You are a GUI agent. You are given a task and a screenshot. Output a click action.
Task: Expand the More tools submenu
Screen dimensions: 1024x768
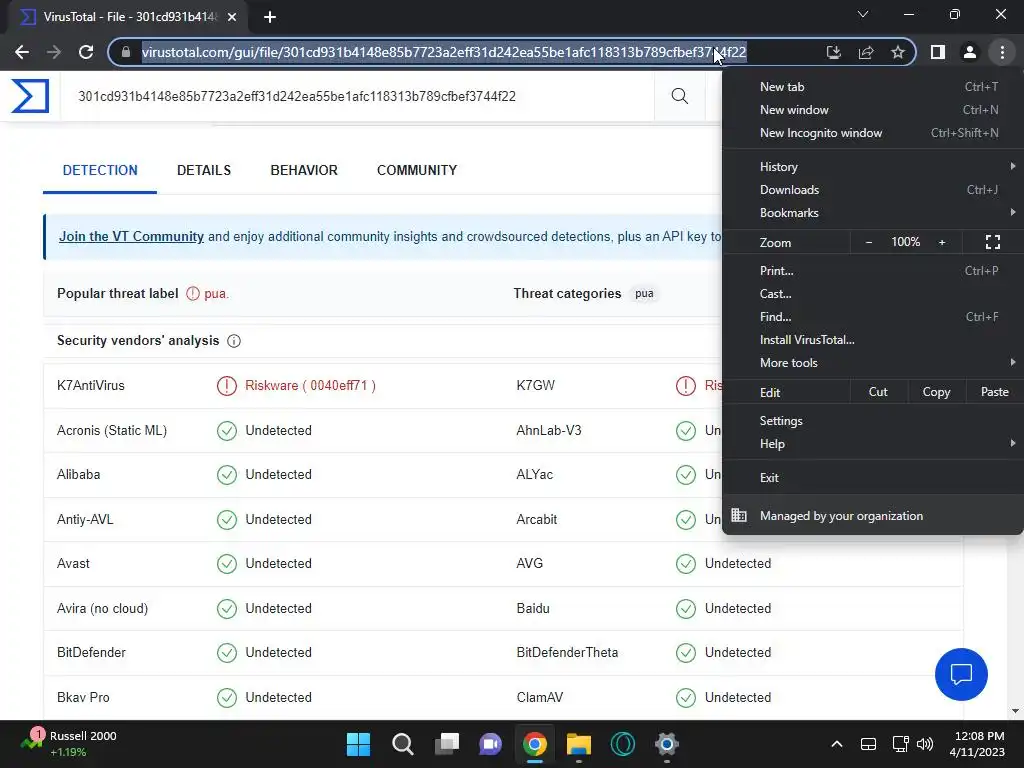pos(872,362)
